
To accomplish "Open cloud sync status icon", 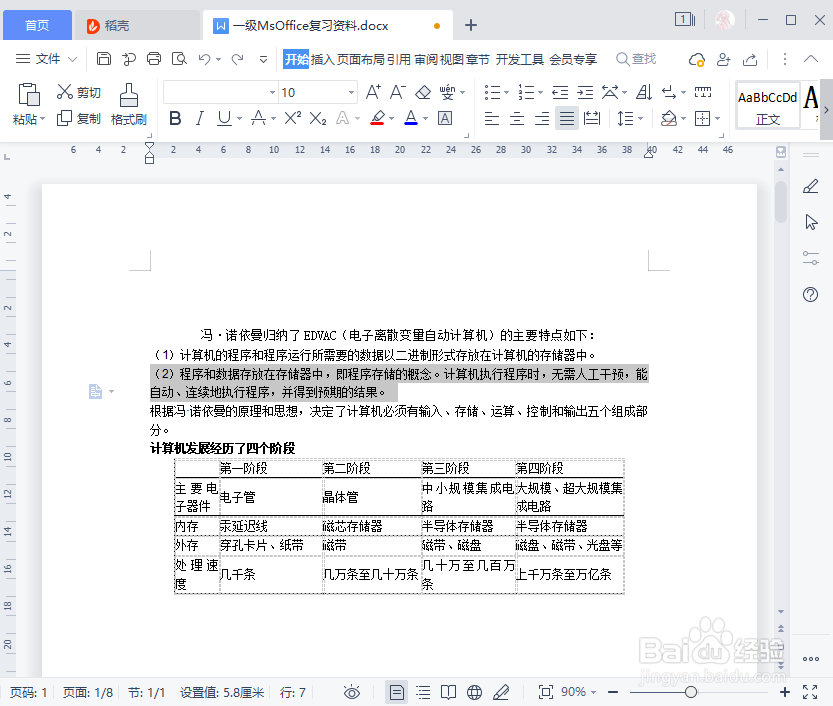I will (x=696, y=59).
